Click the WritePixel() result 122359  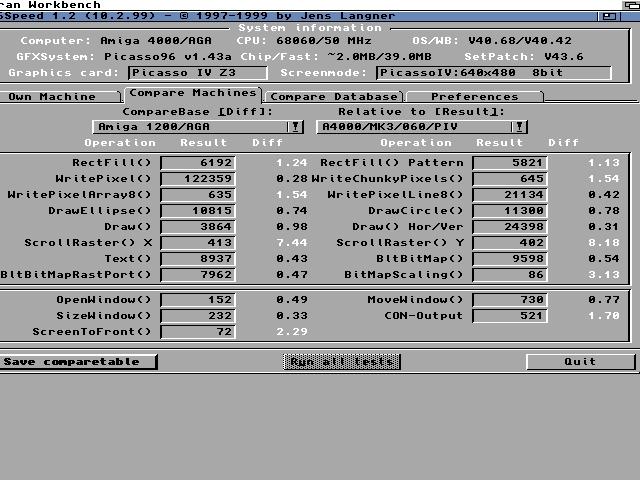pos(198,179)
